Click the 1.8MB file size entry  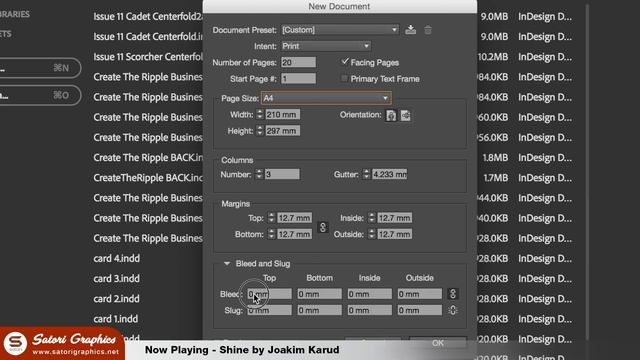(495, 158)
